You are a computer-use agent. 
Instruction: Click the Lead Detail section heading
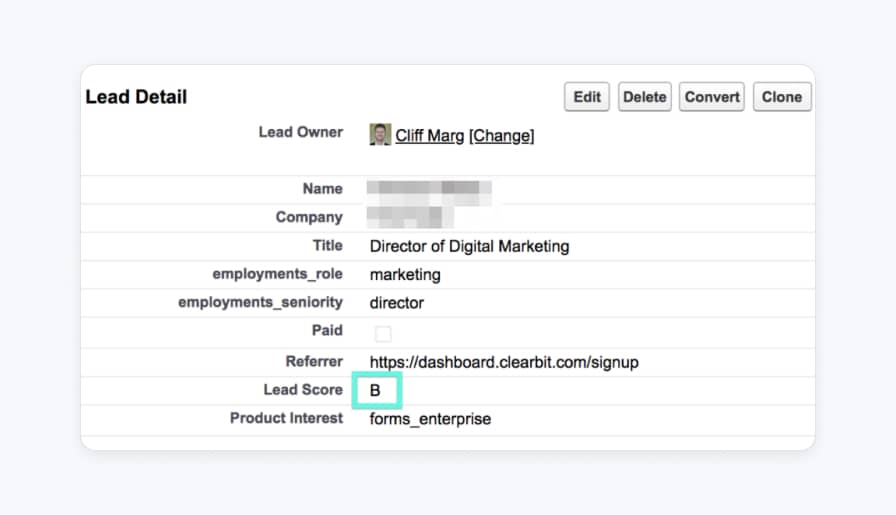136,97
